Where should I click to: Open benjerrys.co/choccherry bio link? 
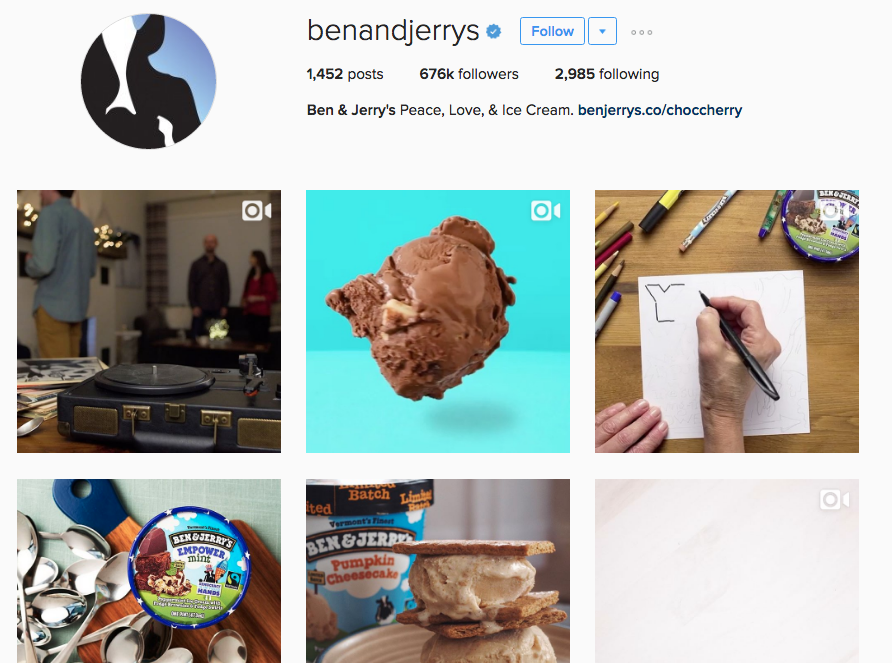click(660, 110)
